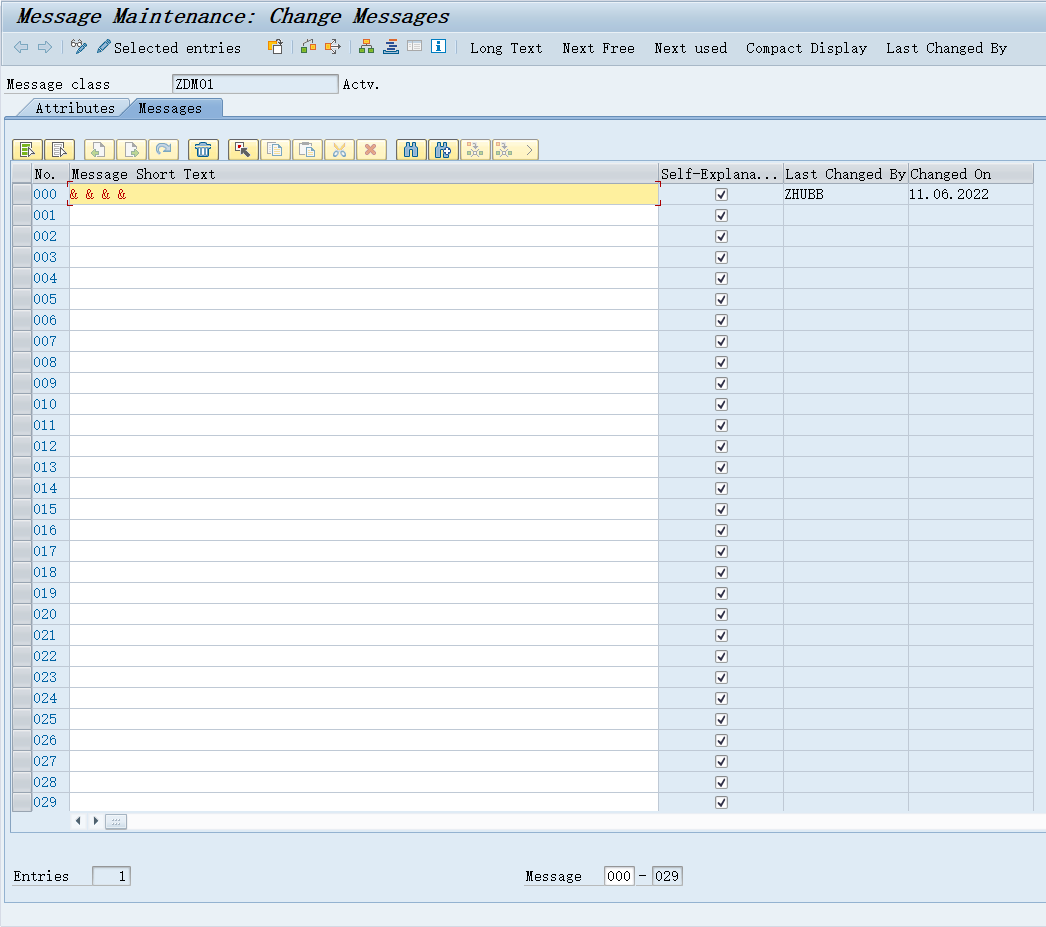Click the Cut scissors icon
The height and width of the screenshot is (927, 1046).
[339, 150]
